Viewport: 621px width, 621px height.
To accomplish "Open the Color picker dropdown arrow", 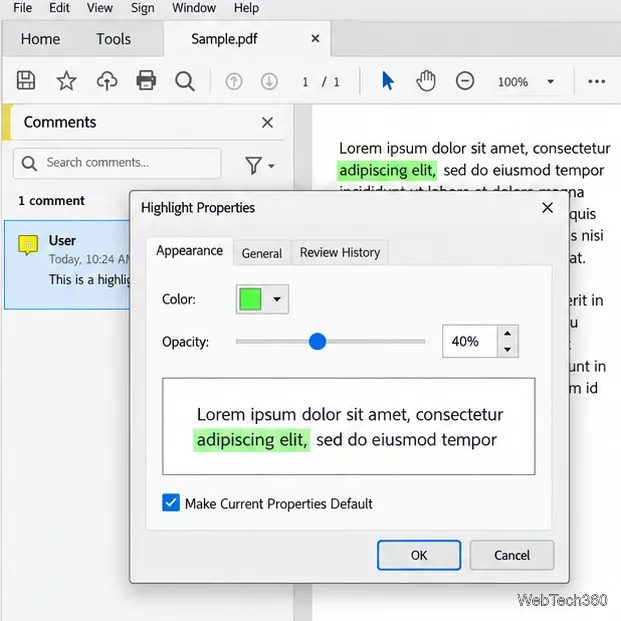I will (x=277, y=299).
